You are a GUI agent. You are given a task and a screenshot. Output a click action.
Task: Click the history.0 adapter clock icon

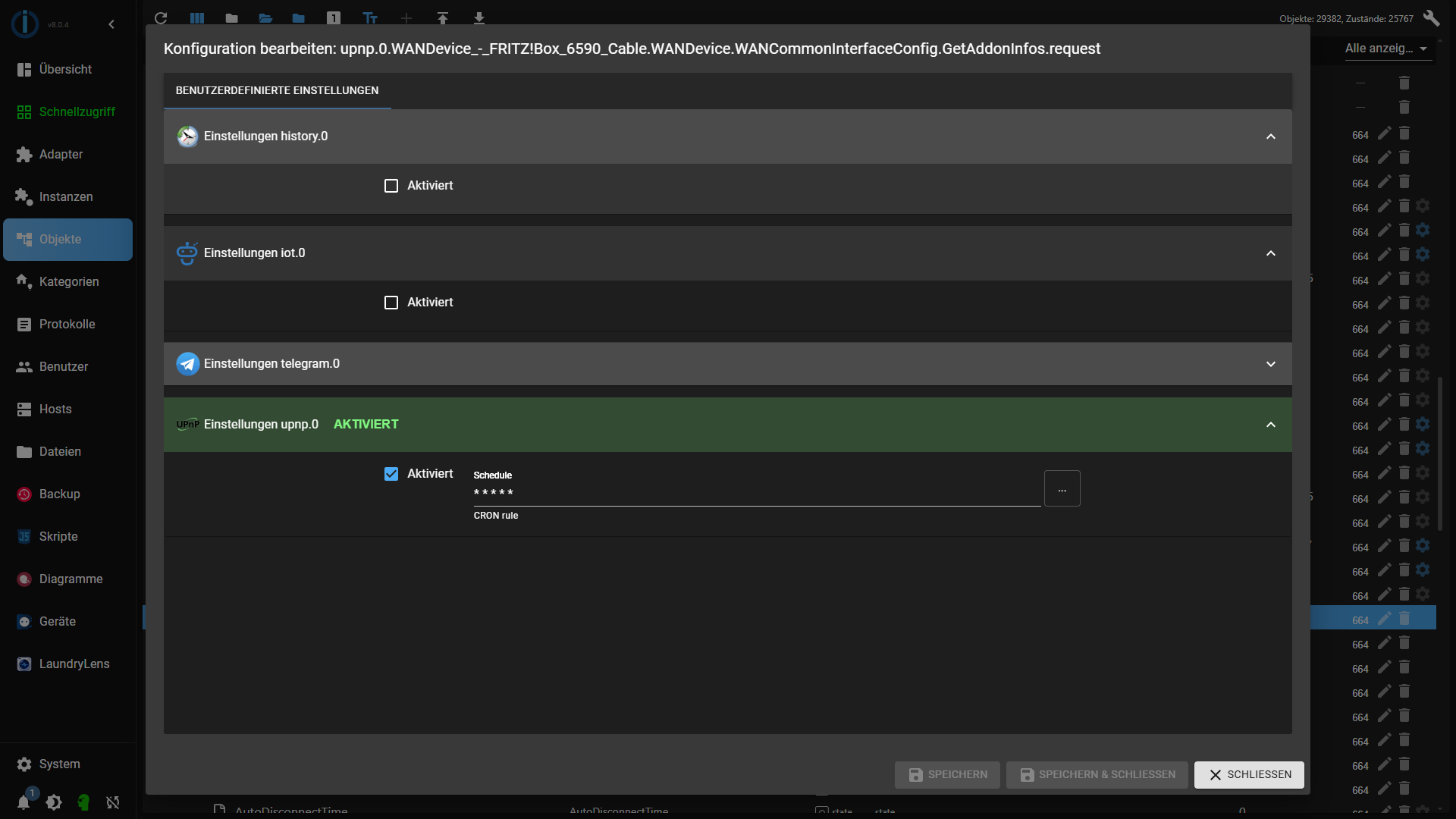coord(187,136)
